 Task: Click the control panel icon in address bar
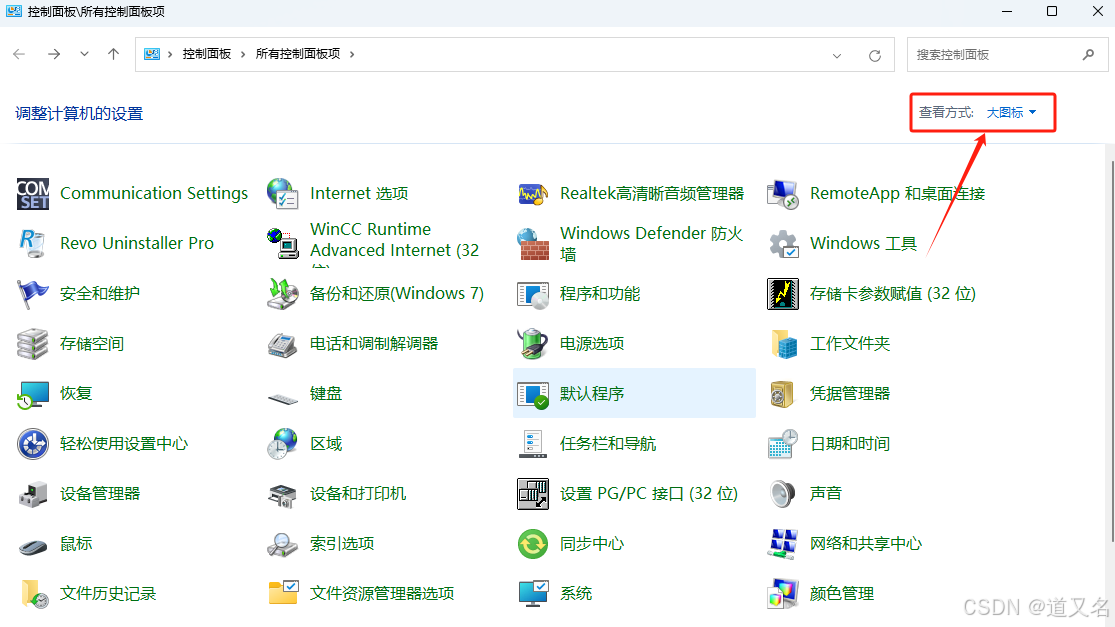tap(151, 55)
